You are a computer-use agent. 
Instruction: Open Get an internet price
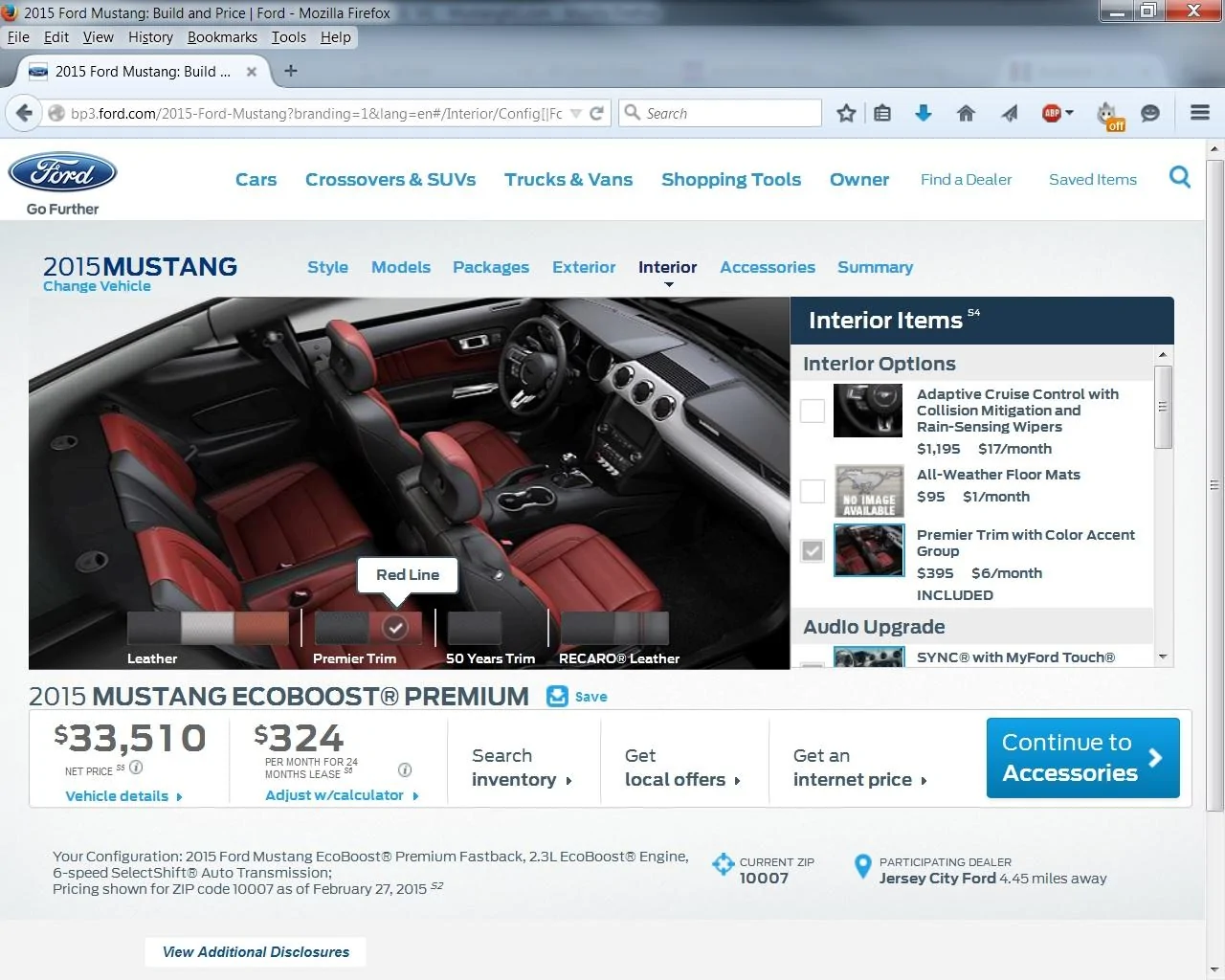coord(859,768)
